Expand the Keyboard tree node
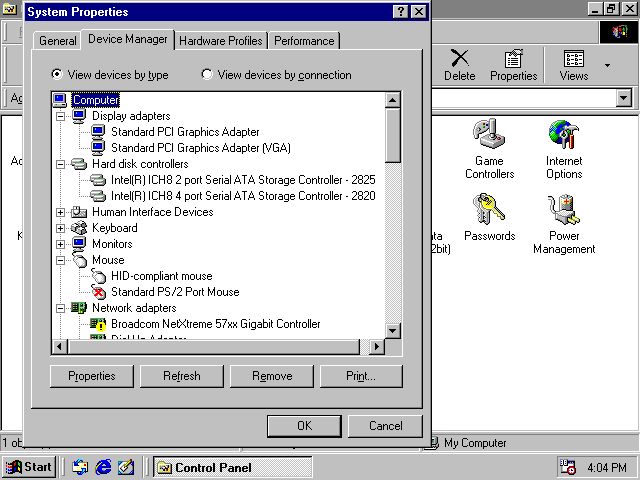The image size is (640, 480). pos(61,228)
